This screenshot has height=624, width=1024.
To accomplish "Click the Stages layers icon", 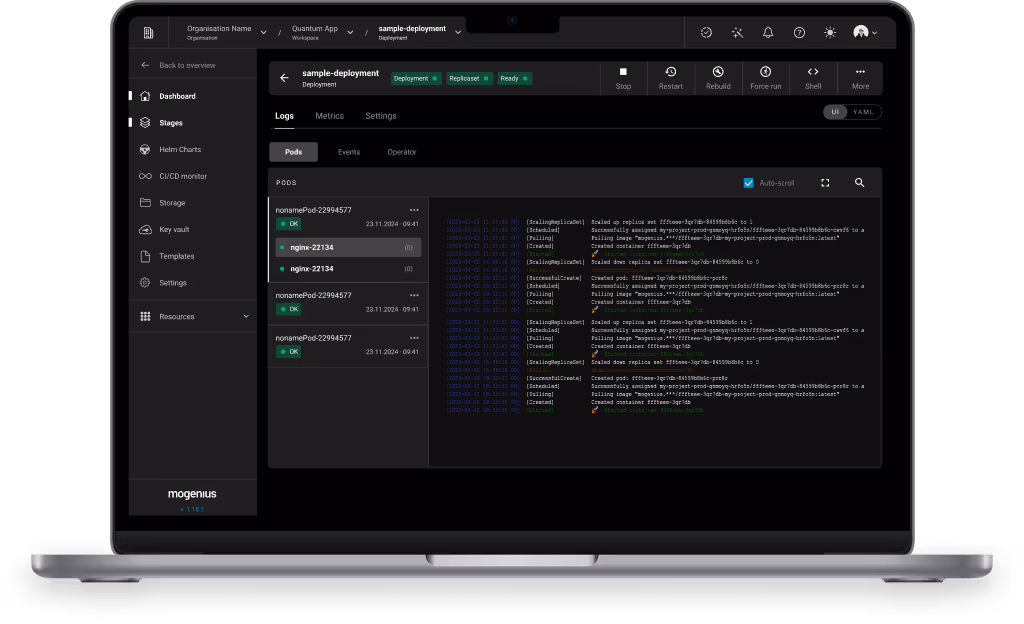I will tap(145, 123).
